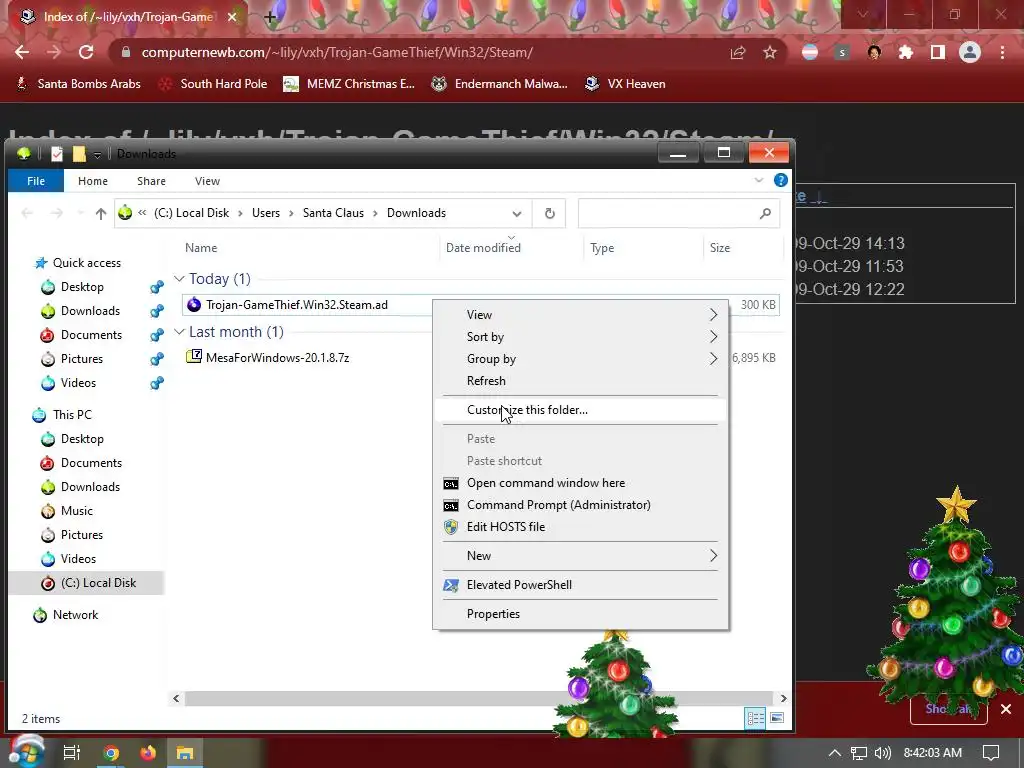
Task: Refresh Explorer folder via toolbar icon
Action: pyautogui.click(x=549, y=214)
